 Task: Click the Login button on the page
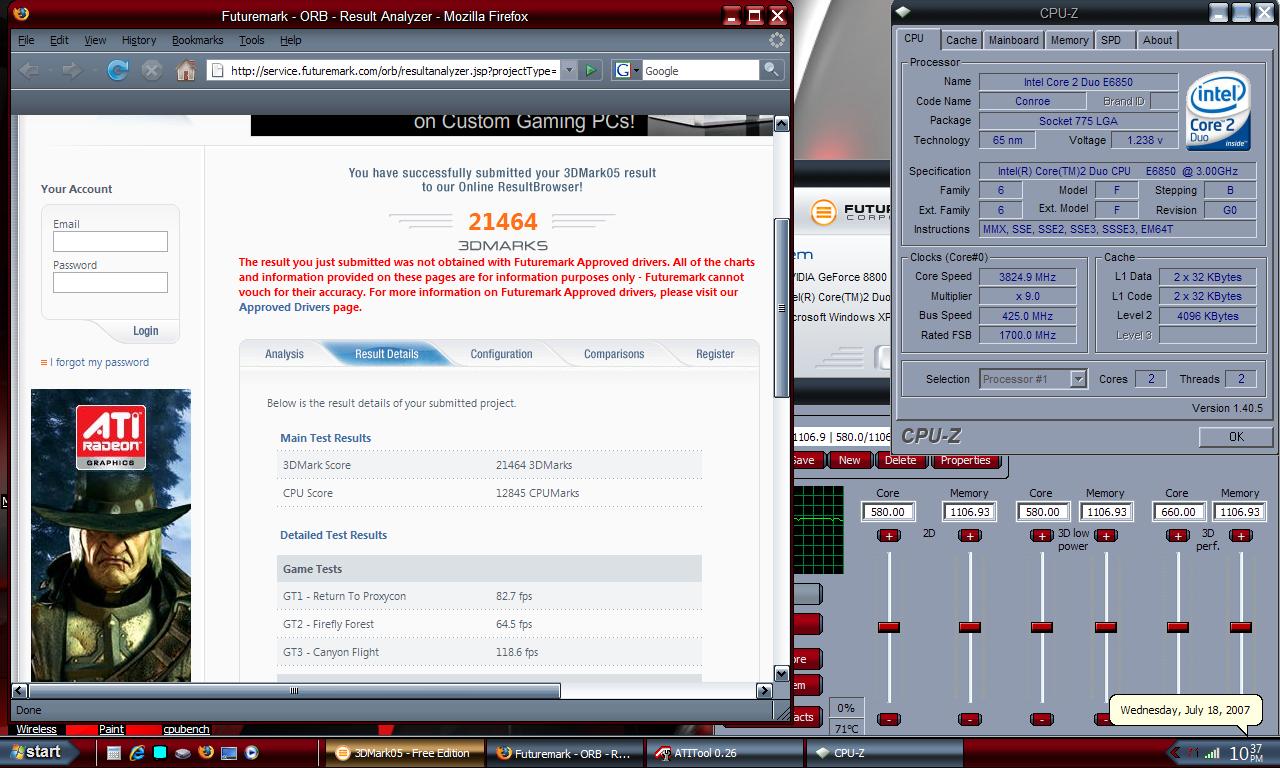pyautogui.click(x=145, y=331)
